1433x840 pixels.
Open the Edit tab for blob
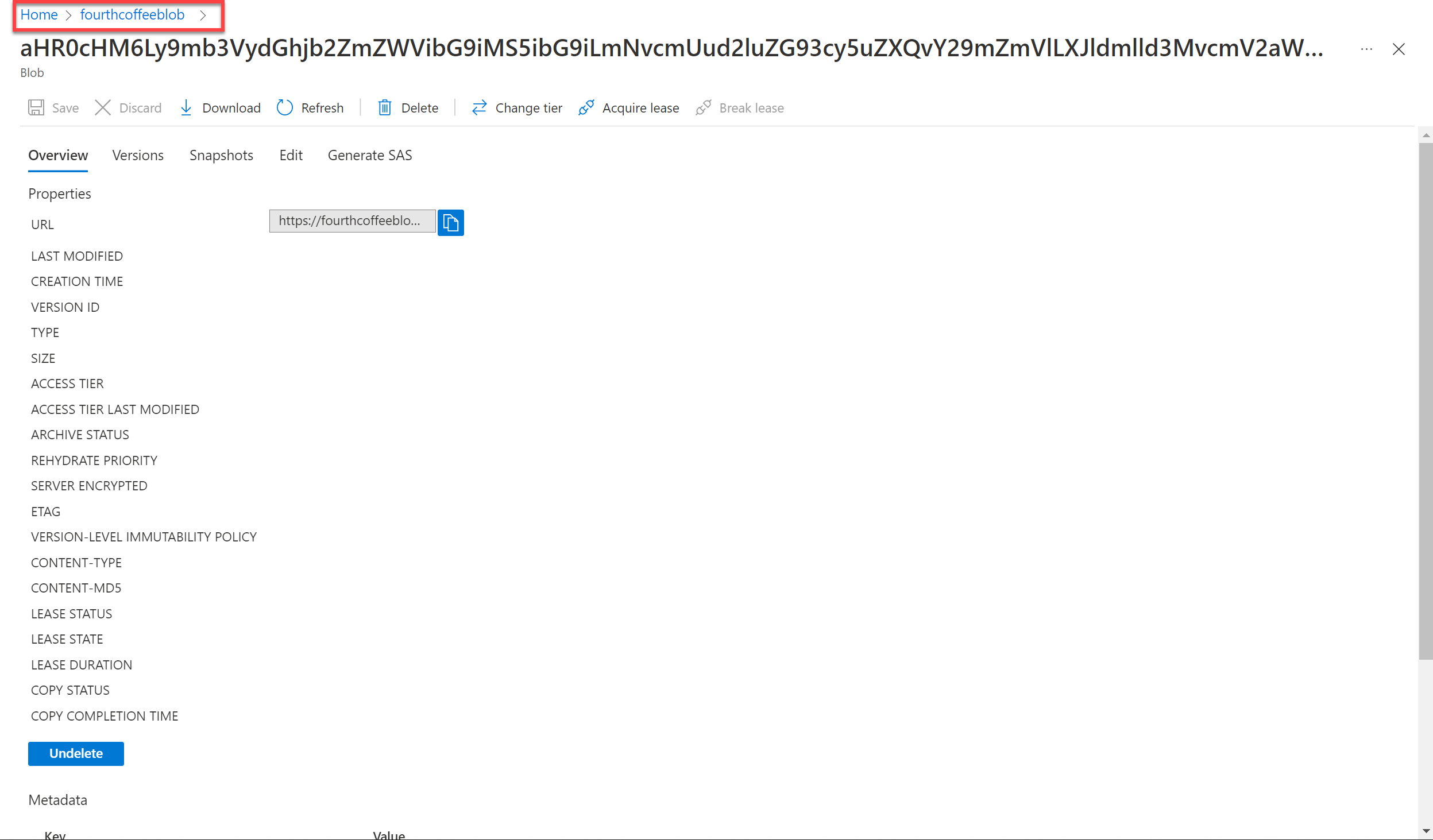click(x=291, y=155)
